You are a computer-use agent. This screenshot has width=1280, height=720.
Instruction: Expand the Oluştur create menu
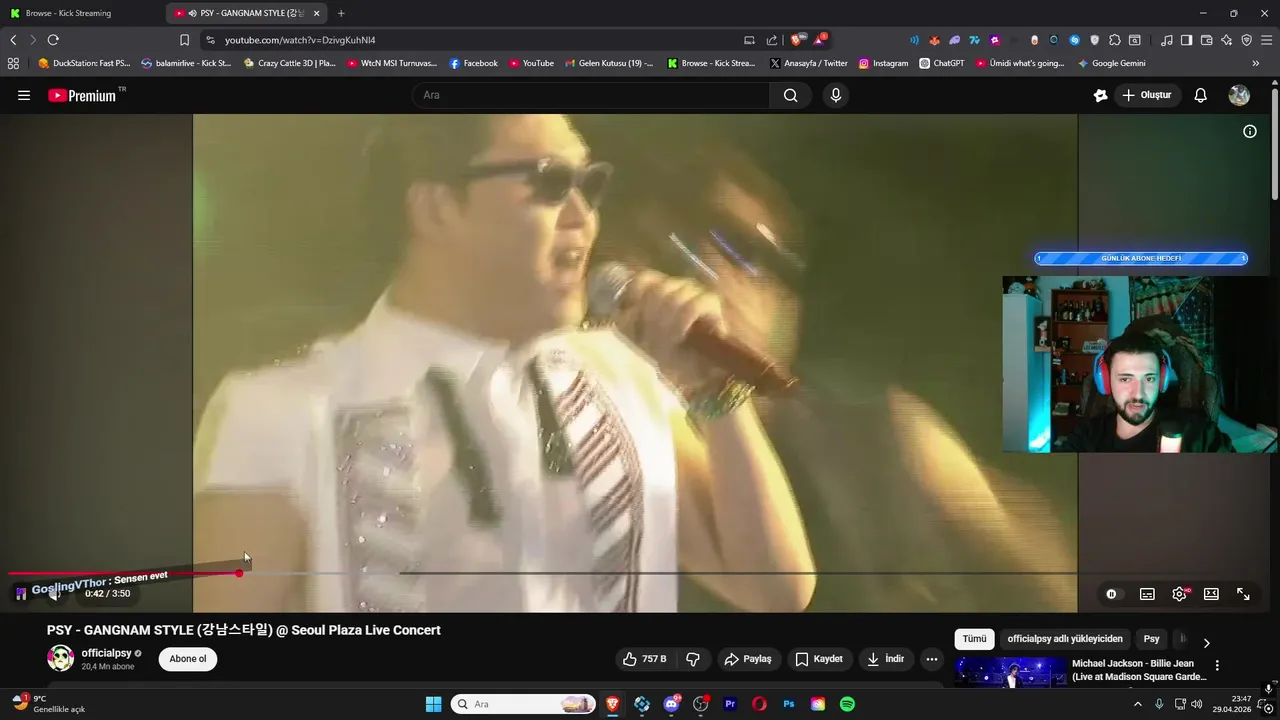[1147, 95]
